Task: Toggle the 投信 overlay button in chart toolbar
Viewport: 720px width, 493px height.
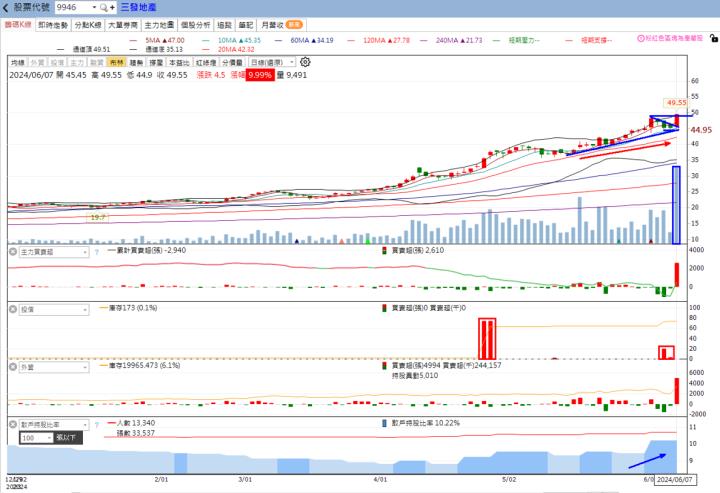Action: point(57,62)
